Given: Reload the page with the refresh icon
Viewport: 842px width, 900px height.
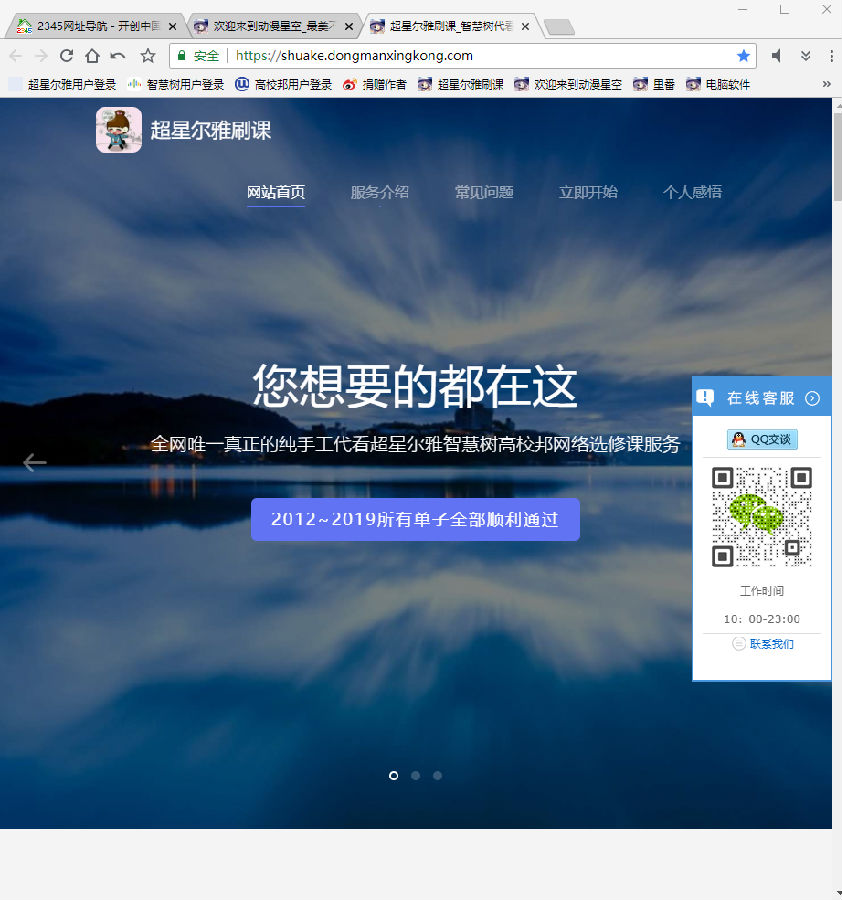Looking at the screenshot, I should (x=66, y=56).
